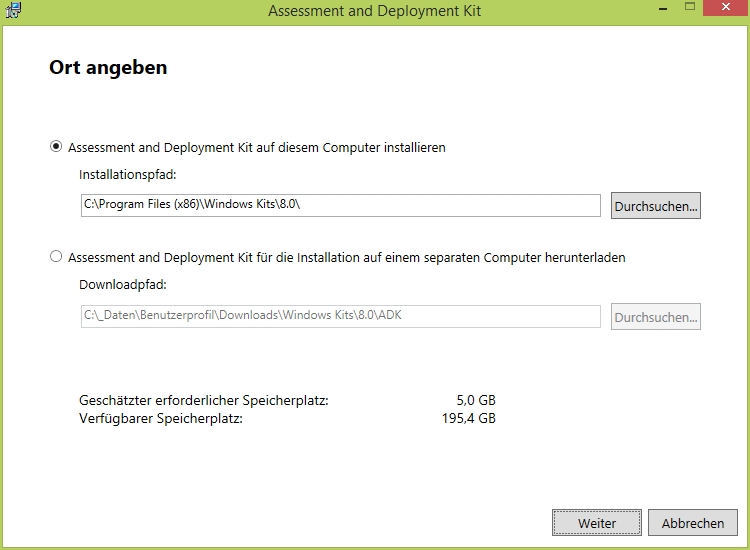The image size is (750, 550).
Task: Click the 'Ort angeben' heading
Action: pyautogui.click(x=108, y=67)
